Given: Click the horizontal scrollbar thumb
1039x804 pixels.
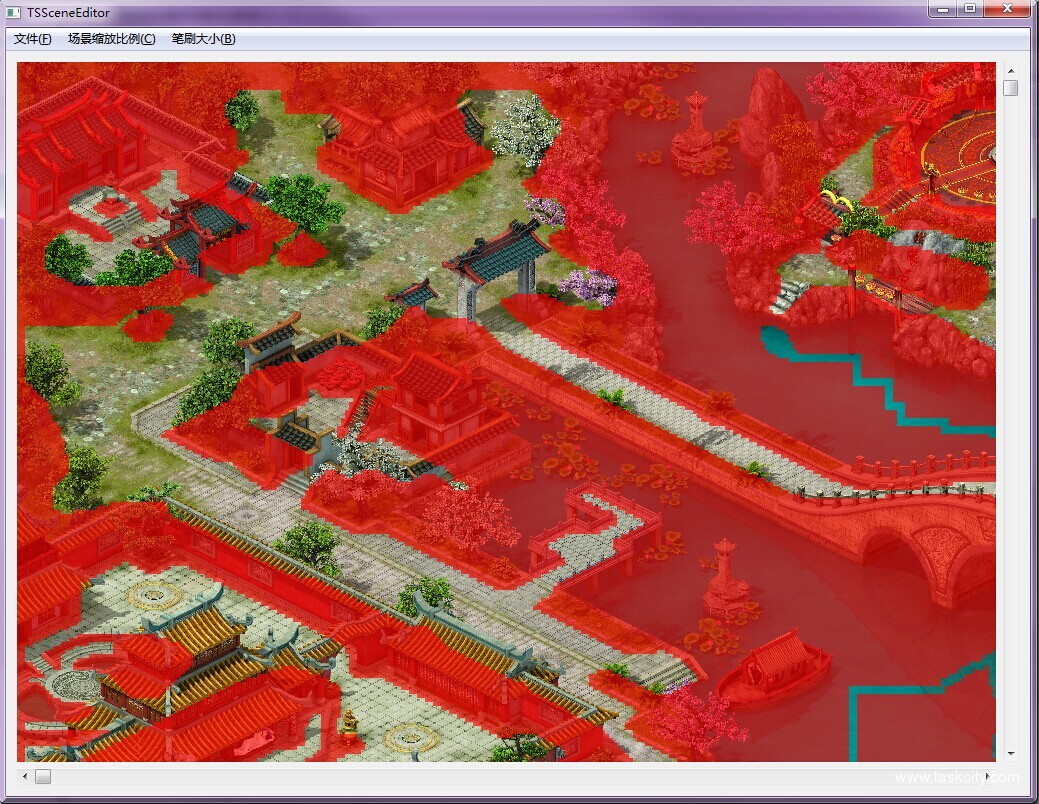Looking at the screenshot, I should click(43, 776).
